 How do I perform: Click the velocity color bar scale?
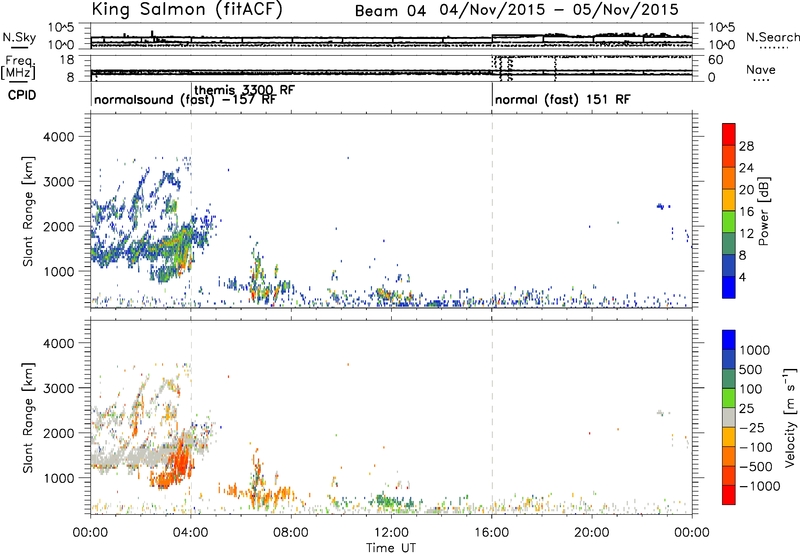(x=729, y=417)
